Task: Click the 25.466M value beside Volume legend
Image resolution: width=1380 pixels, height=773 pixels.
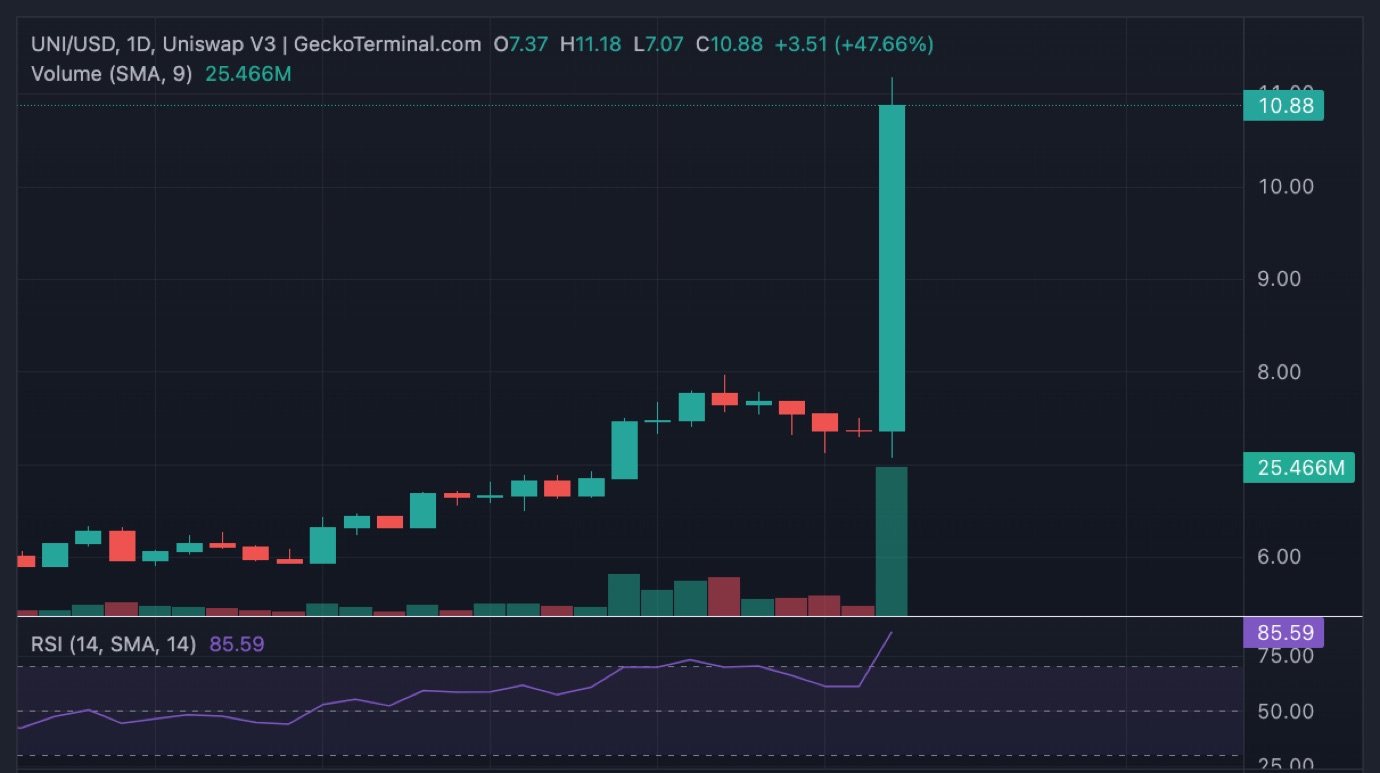Action: (248, 74)
